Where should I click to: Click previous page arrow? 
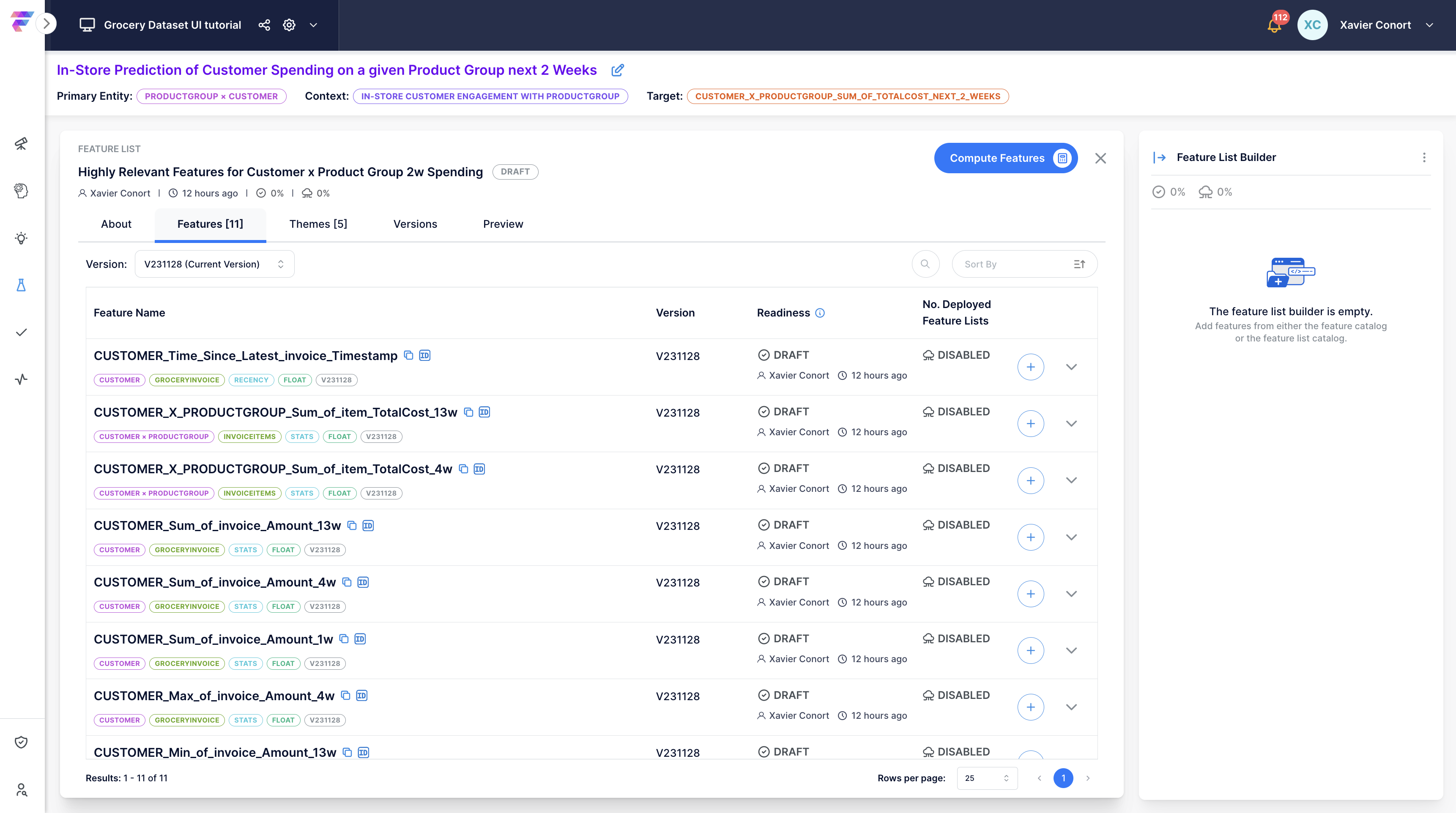point(1039,778)
